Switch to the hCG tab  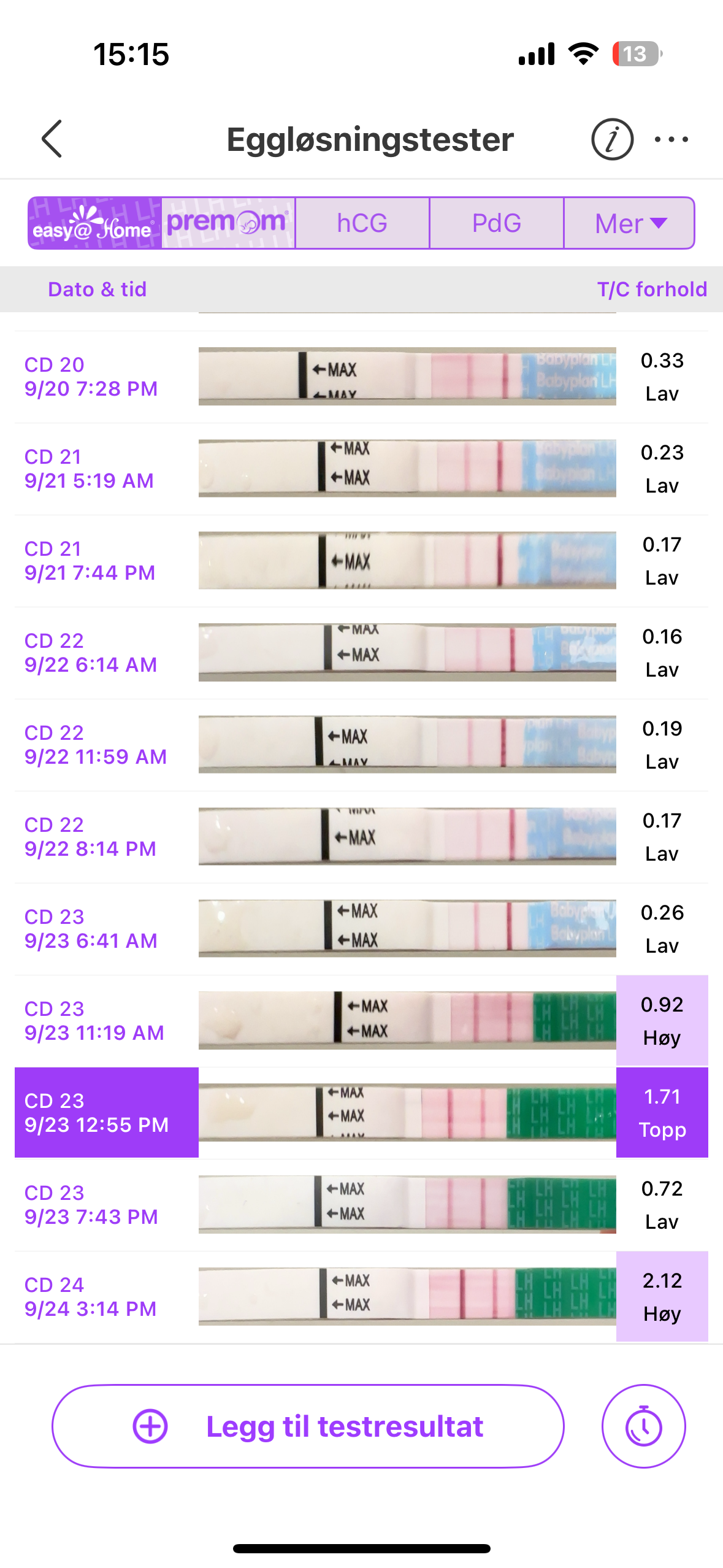pyautogui.click(x=362, y=223)
